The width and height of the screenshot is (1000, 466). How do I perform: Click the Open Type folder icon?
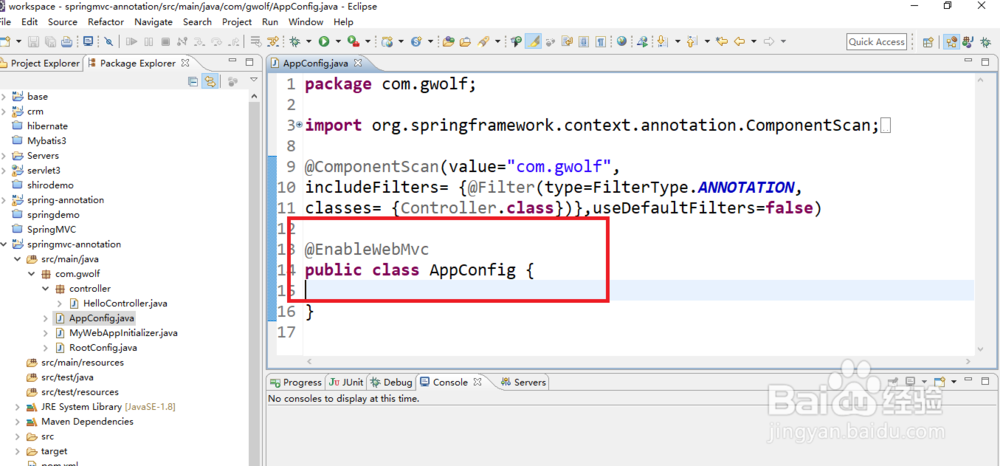pyautogui.click(x=448, y=41)
